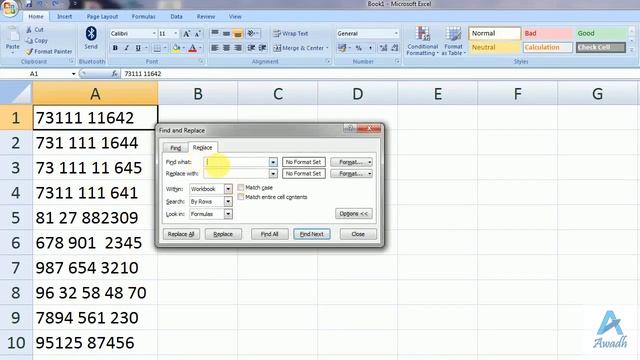Switch to the View ribbon tab
This screenshot has height=360, width=640.
tap(235, 17)
